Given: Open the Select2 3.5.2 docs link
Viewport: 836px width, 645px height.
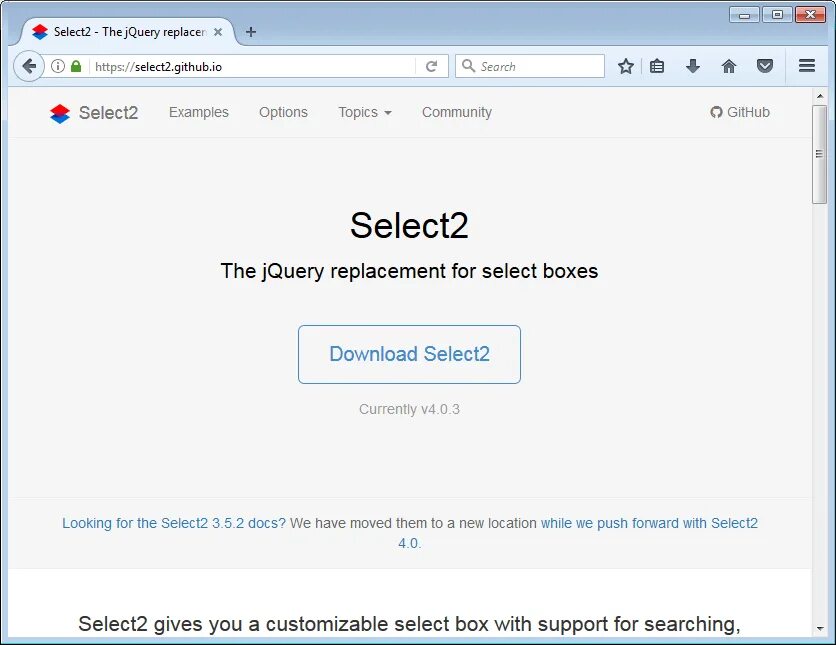Looking at the screenshot, I should click(x=174, y=523).
